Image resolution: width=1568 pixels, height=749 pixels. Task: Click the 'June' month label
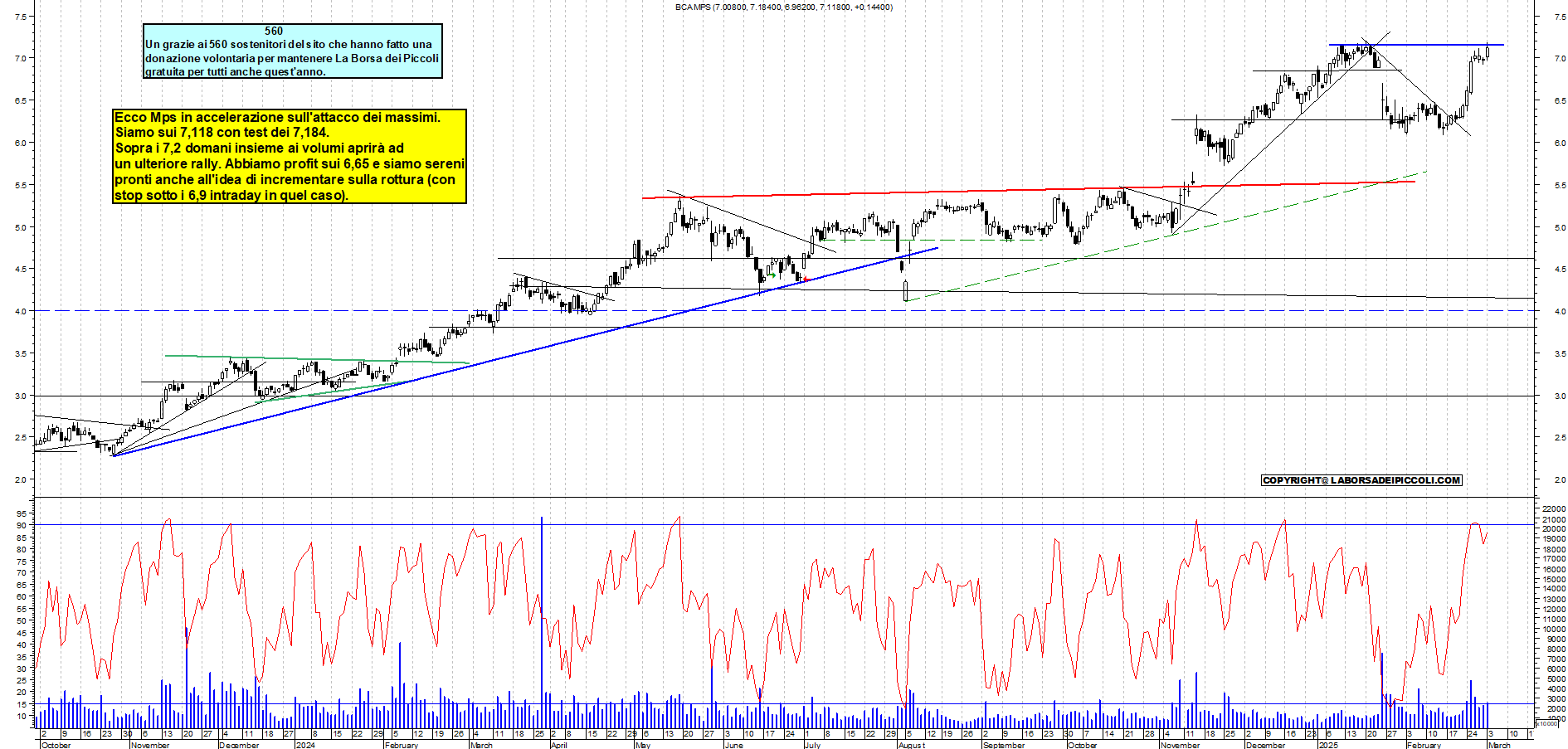tap(733, 745)
